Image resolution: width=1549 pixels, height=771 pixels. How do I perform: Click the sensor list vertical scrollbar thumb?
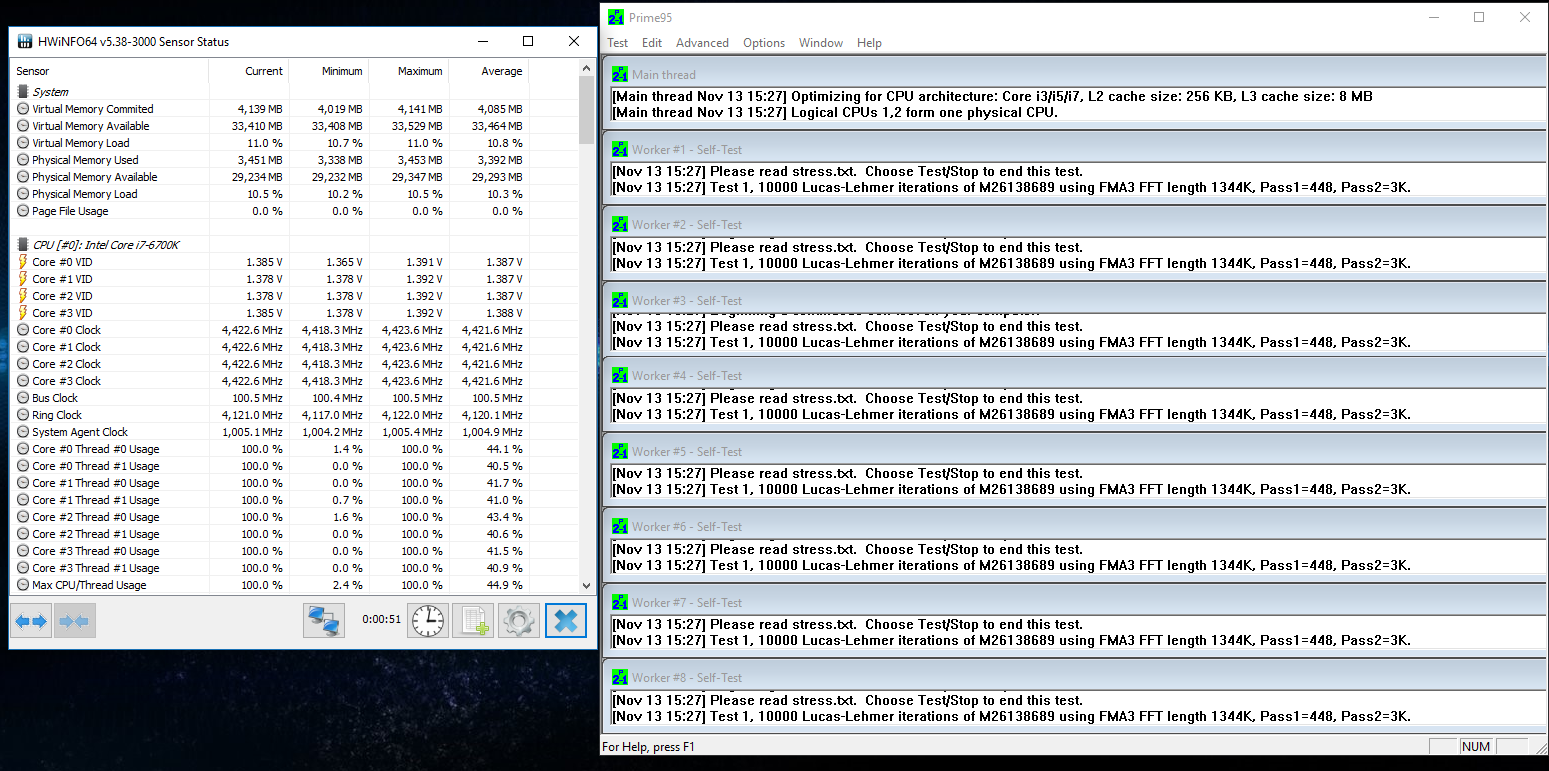coord(587,109)
